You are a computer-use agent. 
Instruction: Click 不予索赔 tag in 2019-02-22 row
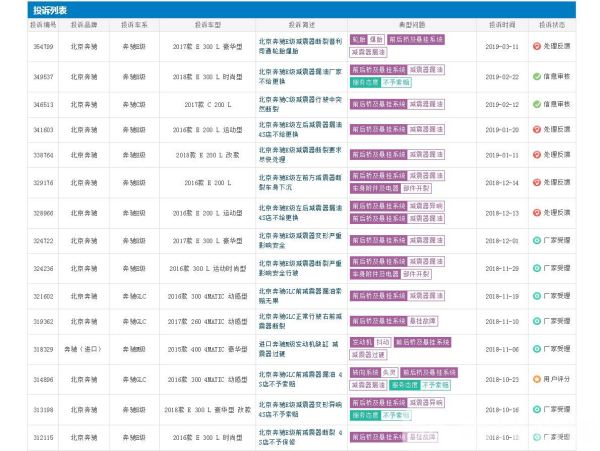[x=396, y=82]
